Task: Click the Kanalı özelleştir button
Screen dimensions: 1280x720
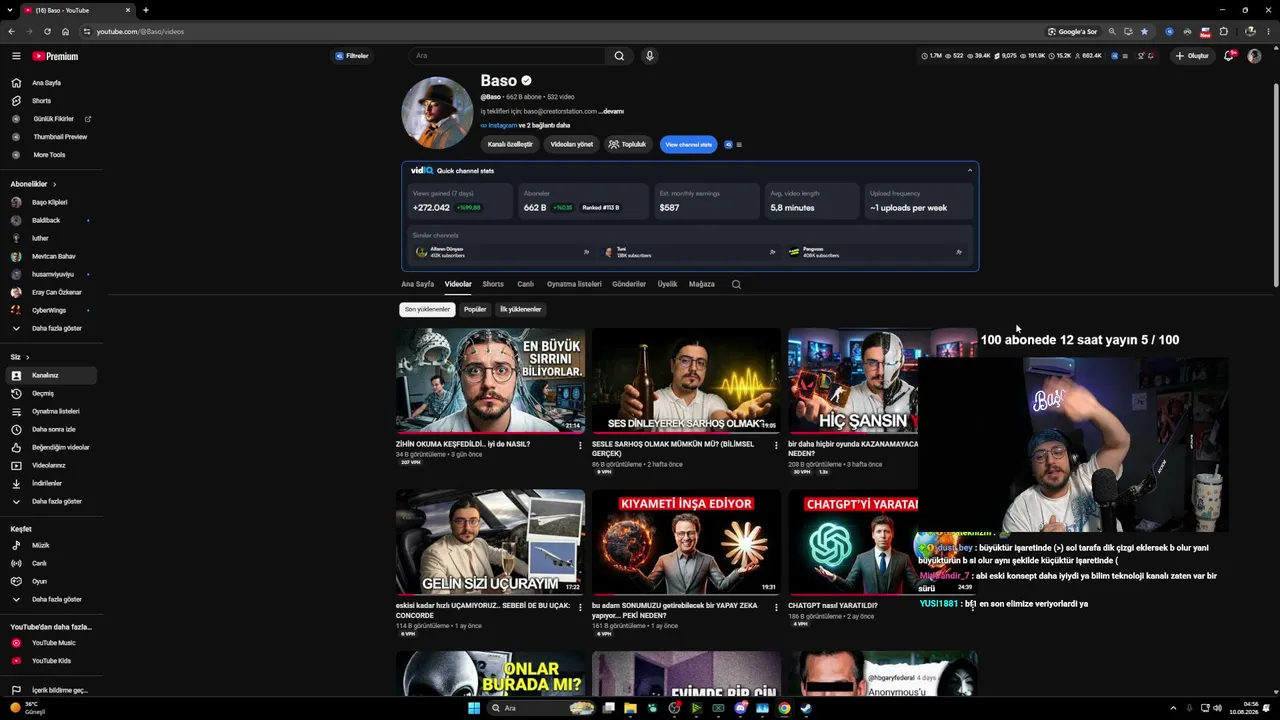Action: coord(510,144)
